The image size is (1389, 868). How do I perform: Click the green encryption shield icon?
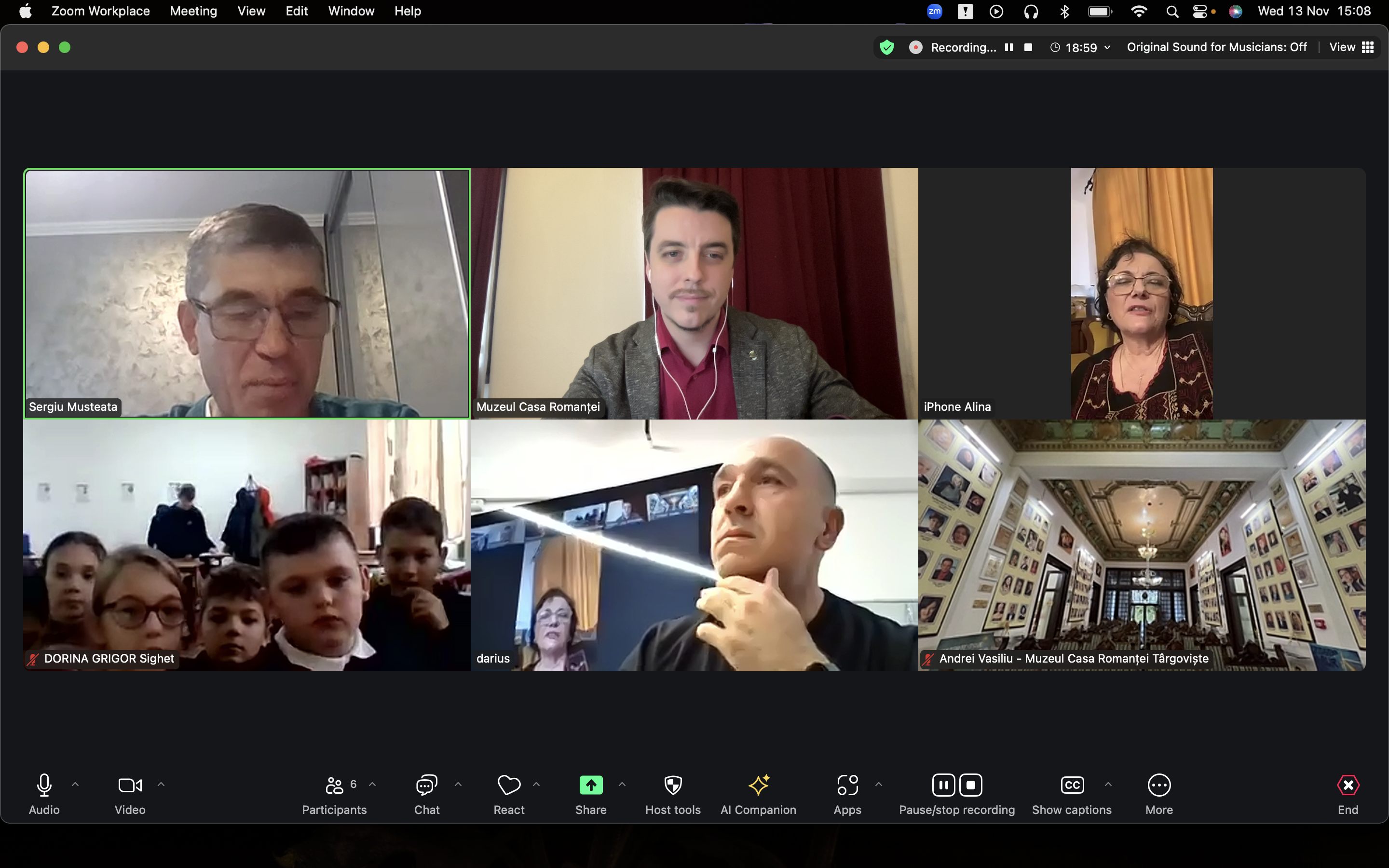coord(887,47)
